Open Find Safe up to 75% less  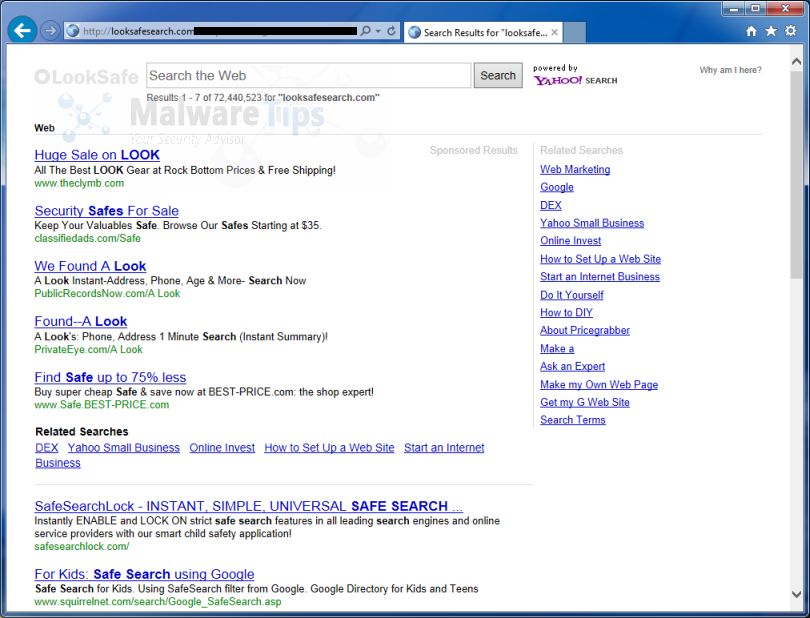coord(110,377)
